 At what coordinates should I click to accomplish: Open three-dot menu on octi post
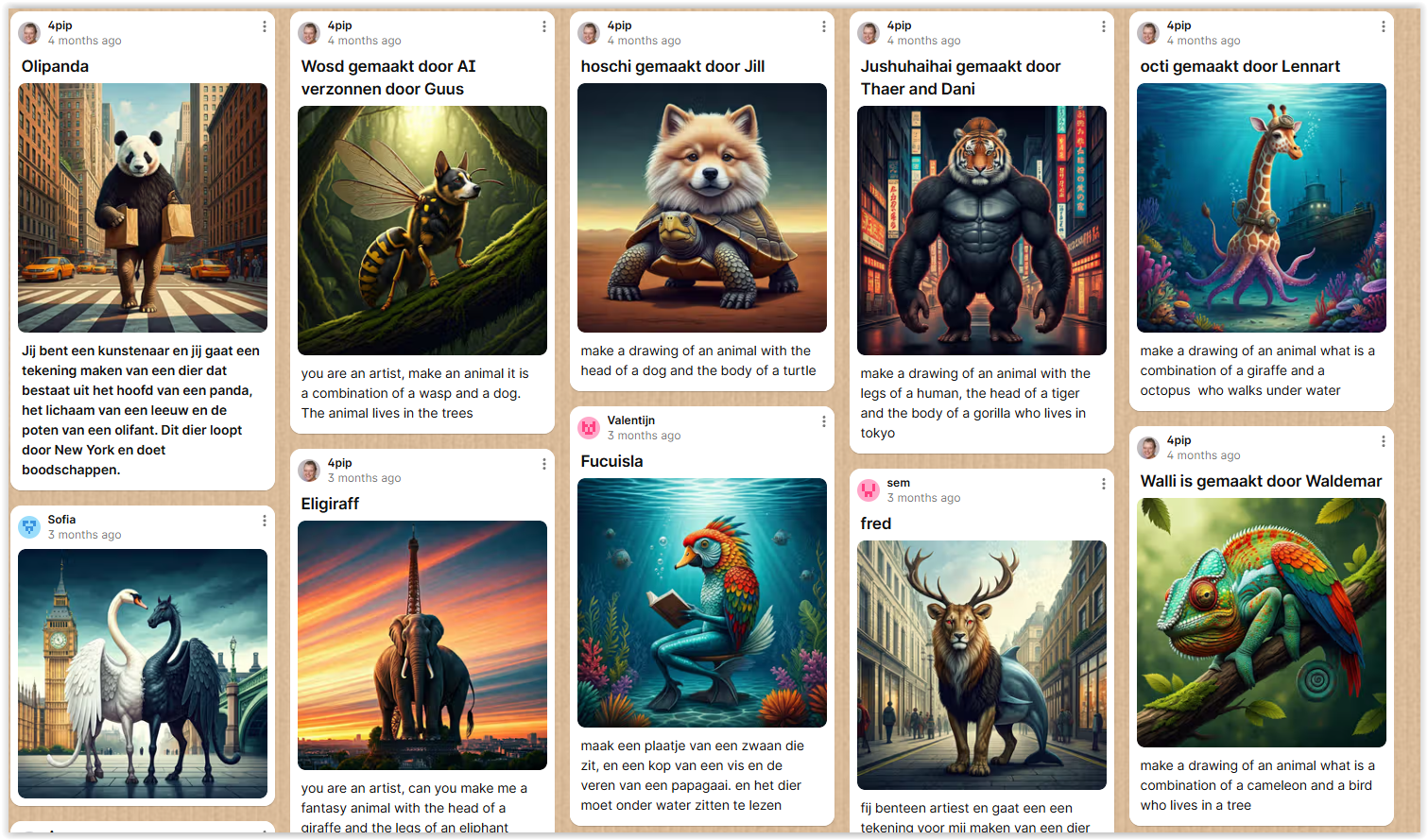pyautogui.click(x=1383, y=26)
